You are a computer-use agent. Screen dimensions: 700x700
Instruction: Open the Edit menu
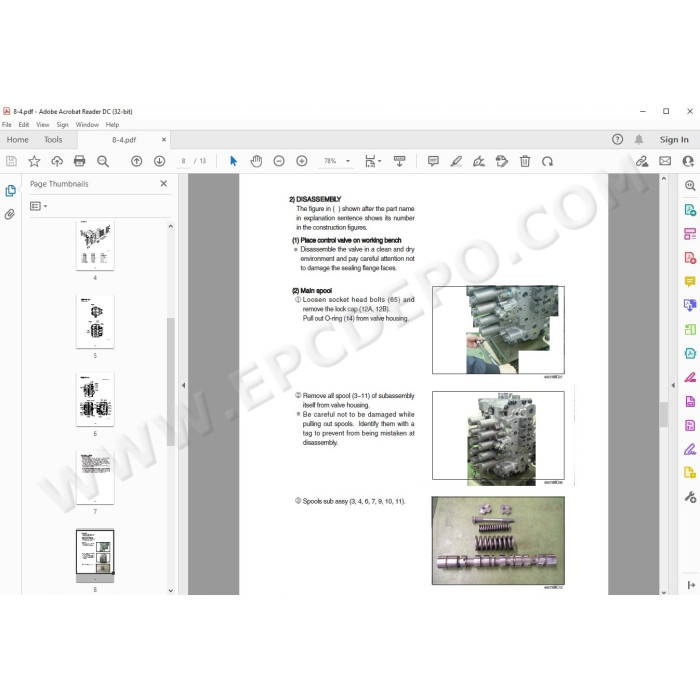pos(24,125)
